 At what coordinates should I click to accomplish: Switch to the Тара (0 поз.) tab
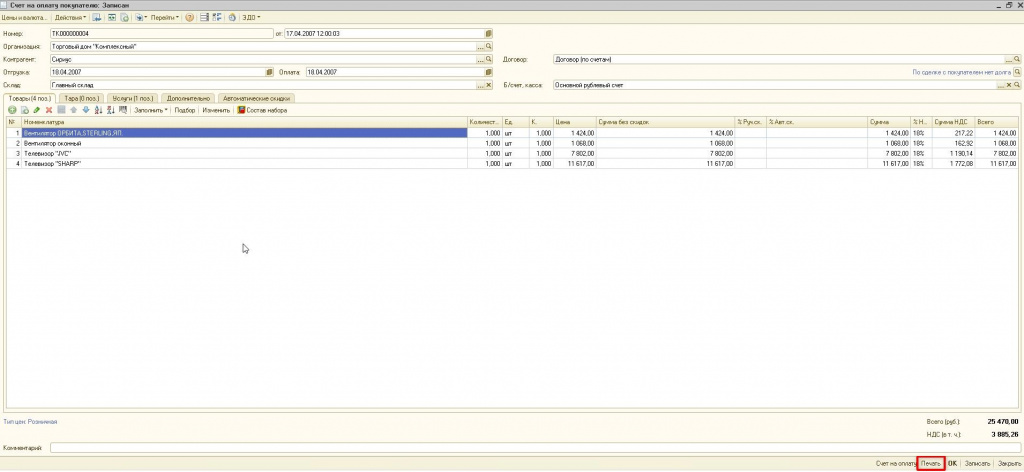point(81,98)
